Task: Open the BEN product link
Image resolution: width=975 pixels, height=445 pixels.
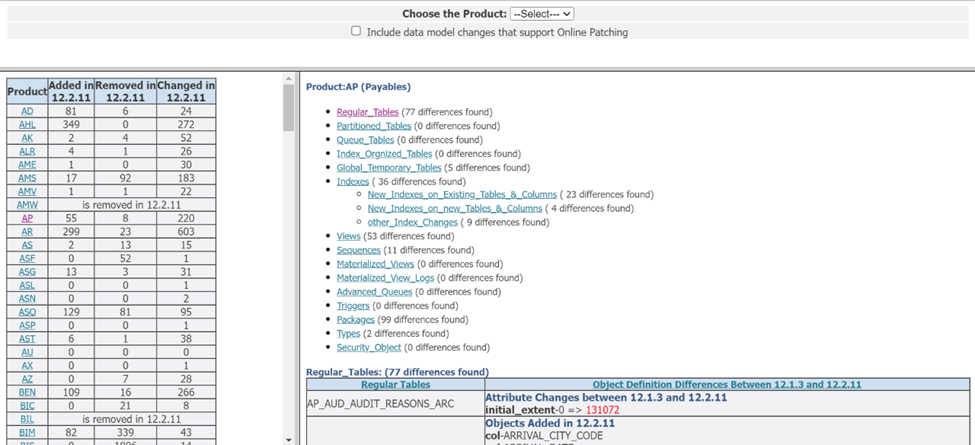Action: point(27,393)
